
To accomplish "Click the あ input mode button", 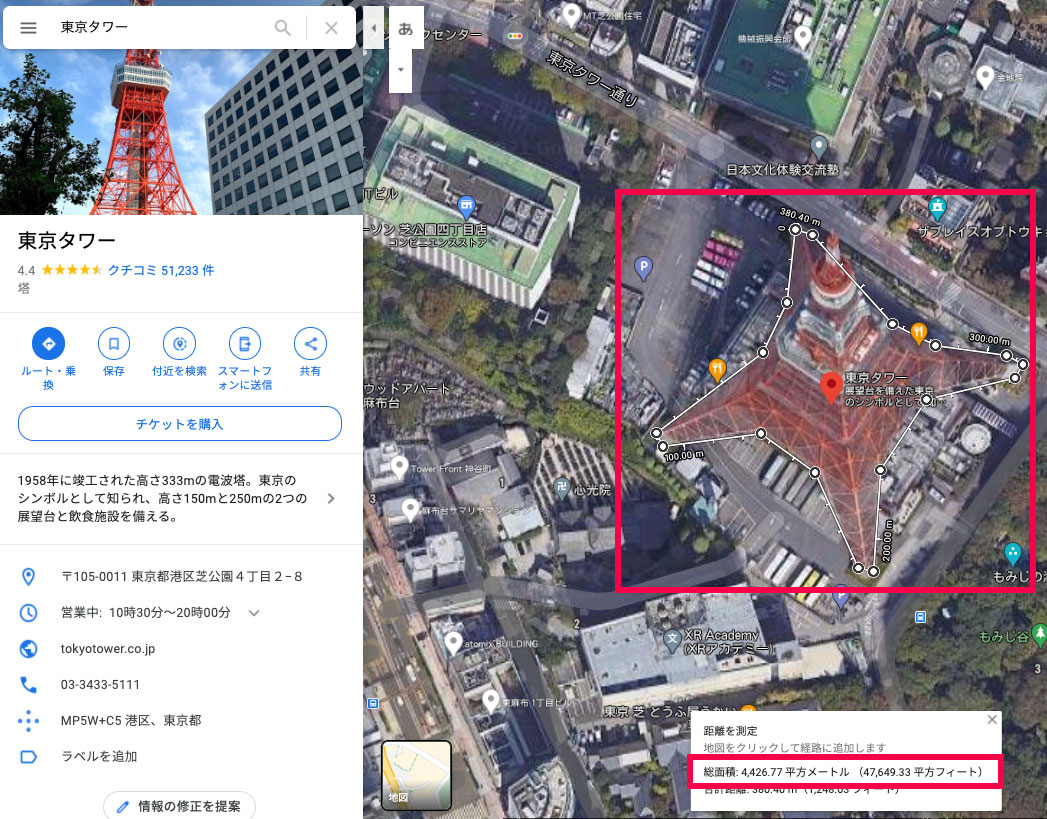I will coord(405,28).
